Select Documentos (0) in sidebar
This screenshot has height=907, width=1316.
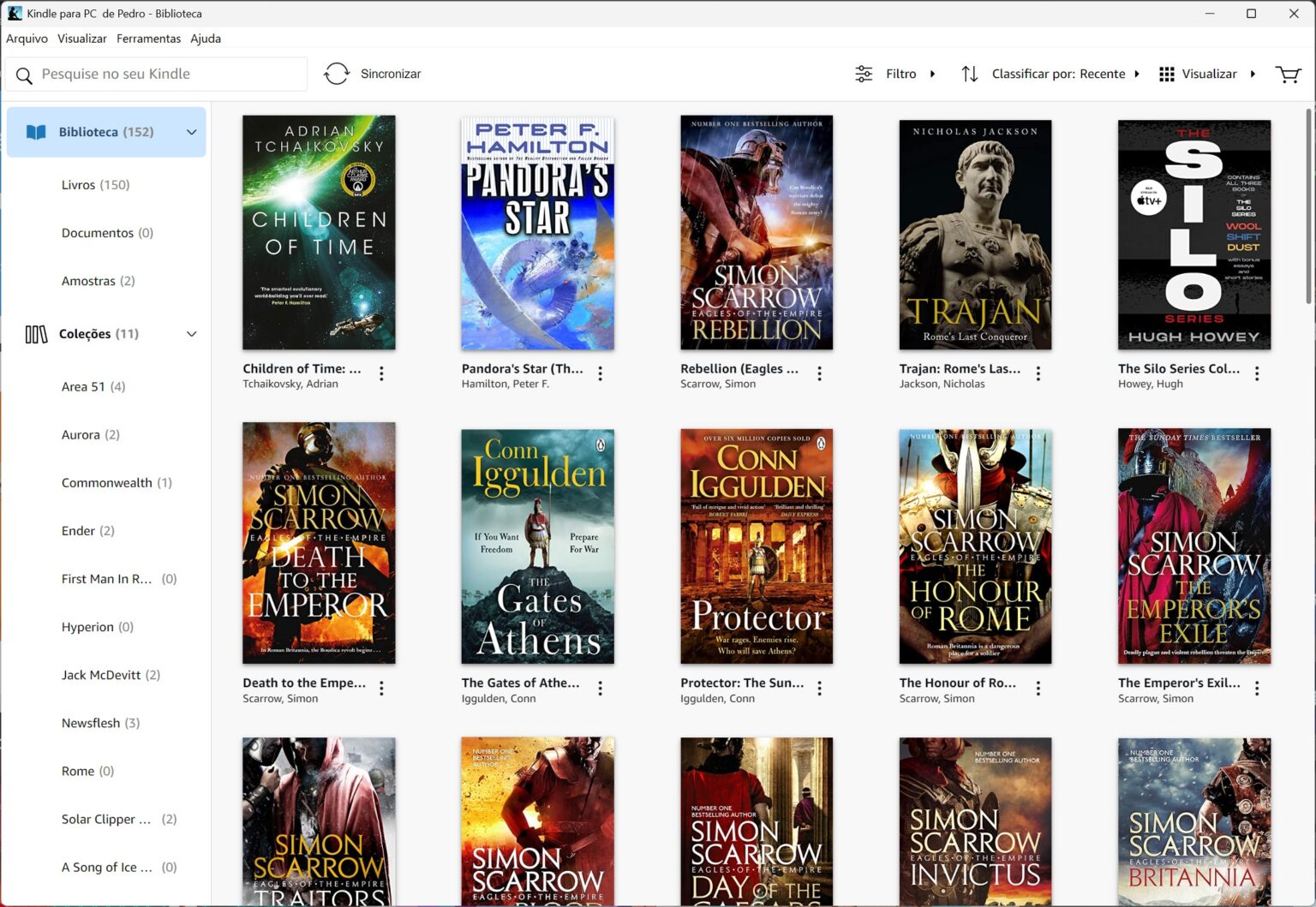pos(106,233)
